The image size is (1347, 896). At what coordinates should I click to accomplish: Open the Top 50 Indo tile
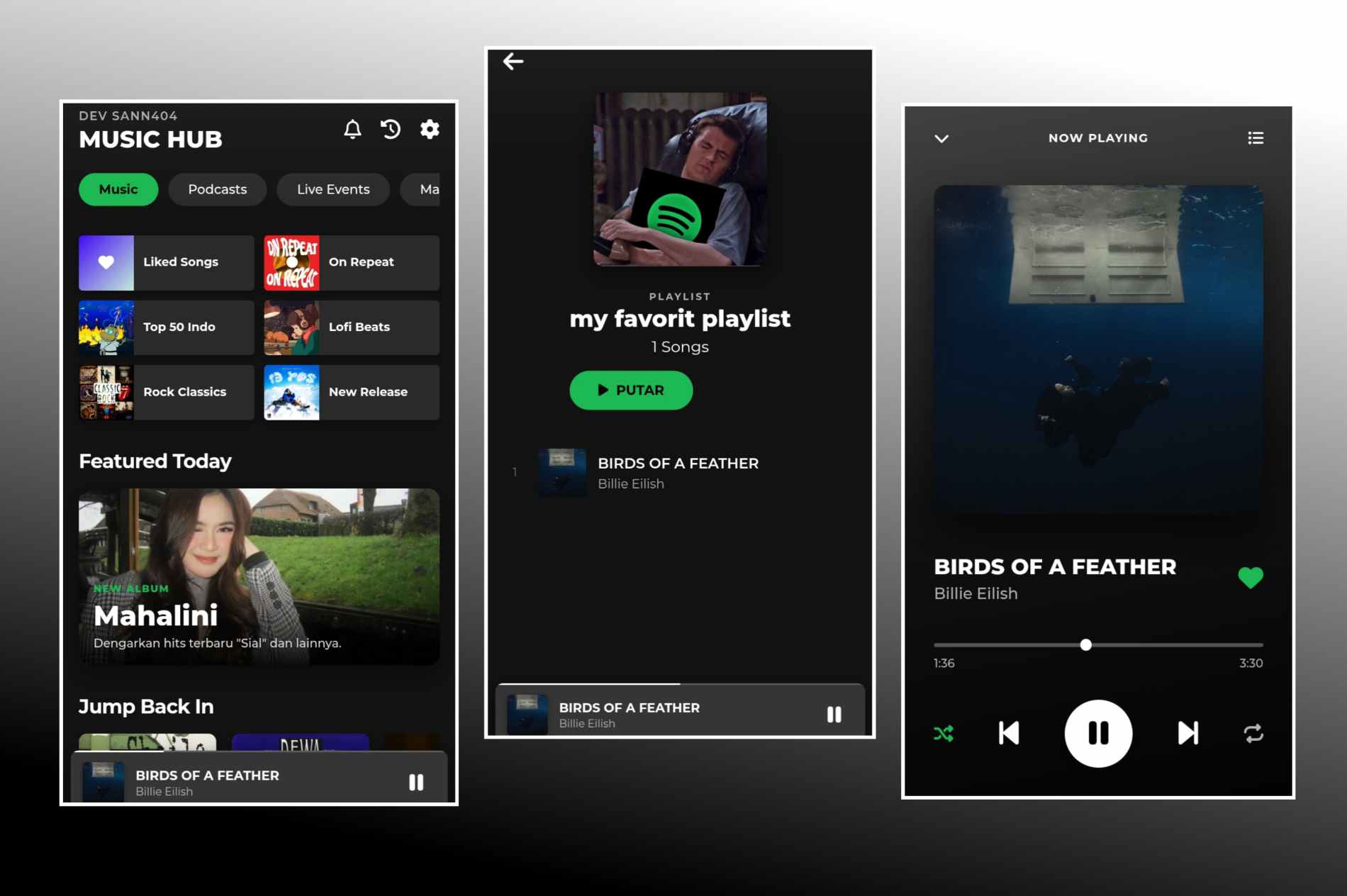(167, 327)
